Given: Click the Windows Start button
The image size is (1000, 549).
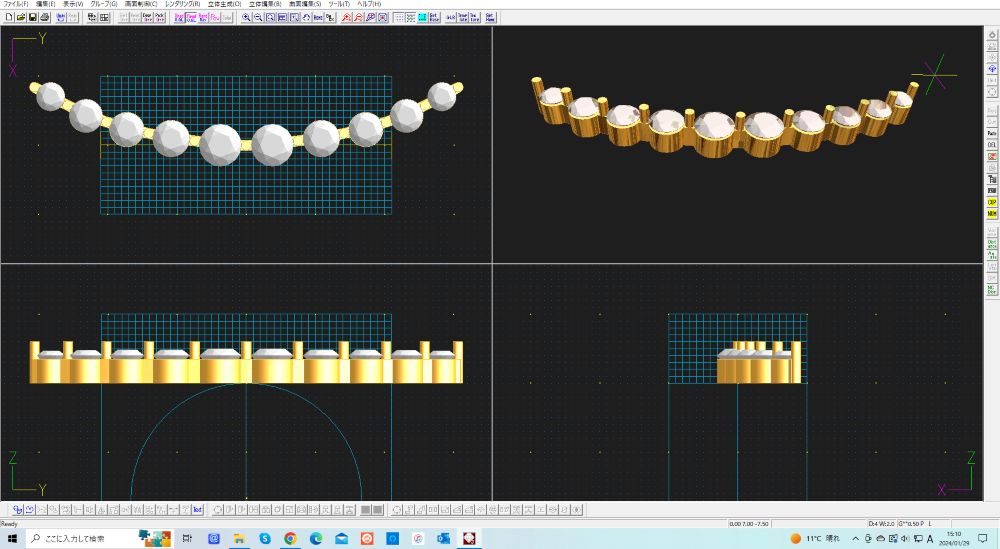Looking at the screenshot, I should [x=13, y=538].
